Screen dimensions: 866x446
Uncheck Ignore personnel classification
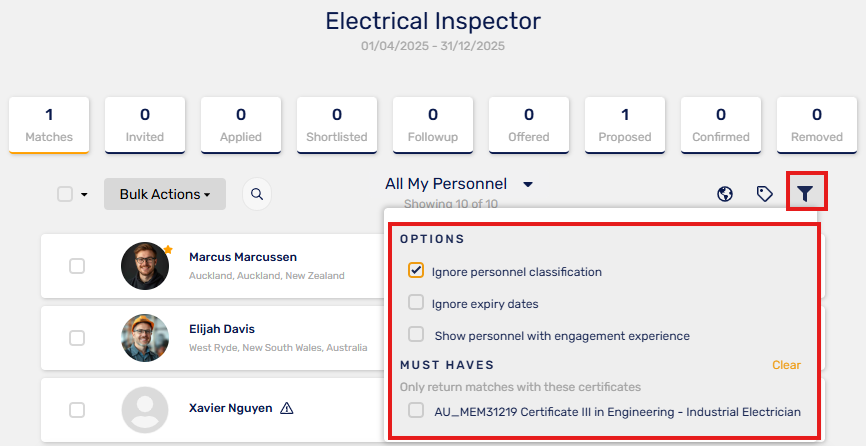(416, 270)
